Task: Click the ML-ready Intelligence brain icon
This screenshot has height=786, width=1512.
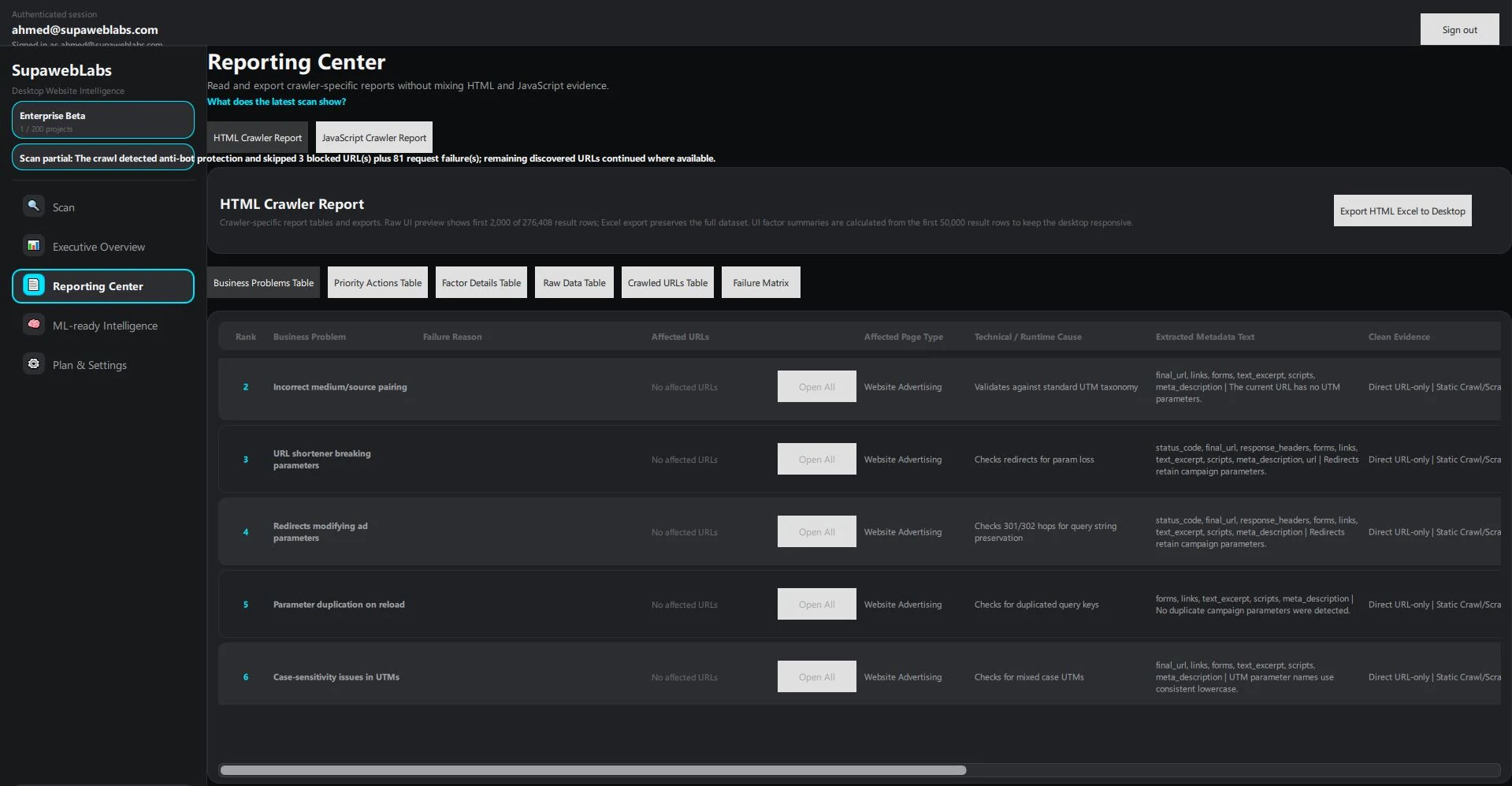Action: (33, 324)
